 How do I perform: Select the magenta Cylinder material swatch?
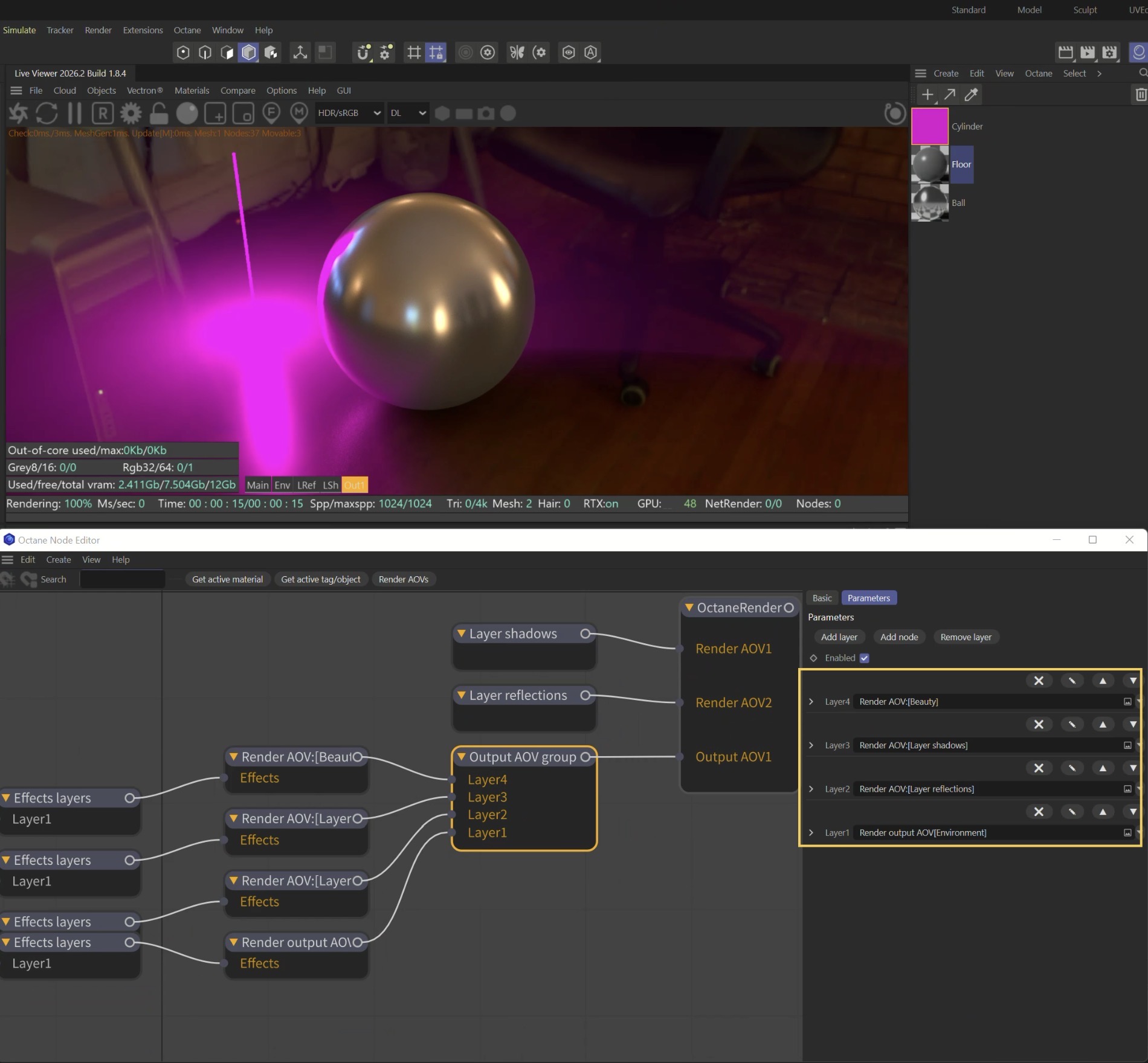click(x=929, y=126)
